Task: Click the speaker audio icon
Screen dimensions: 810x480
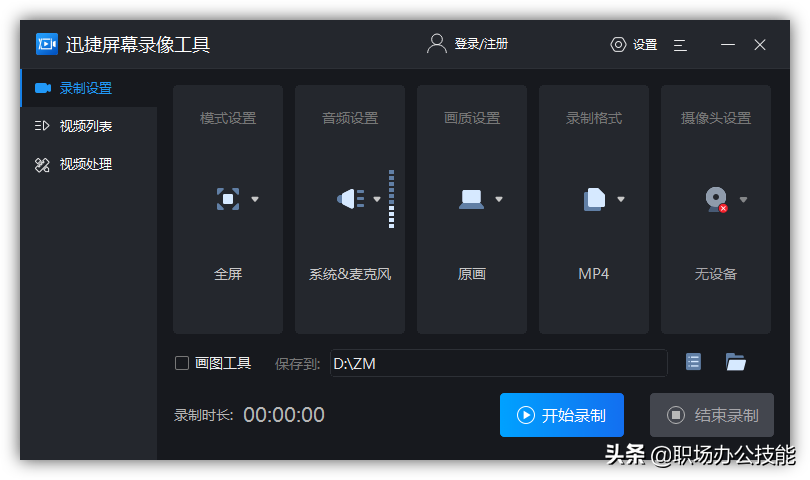Action: click(351, 199)
